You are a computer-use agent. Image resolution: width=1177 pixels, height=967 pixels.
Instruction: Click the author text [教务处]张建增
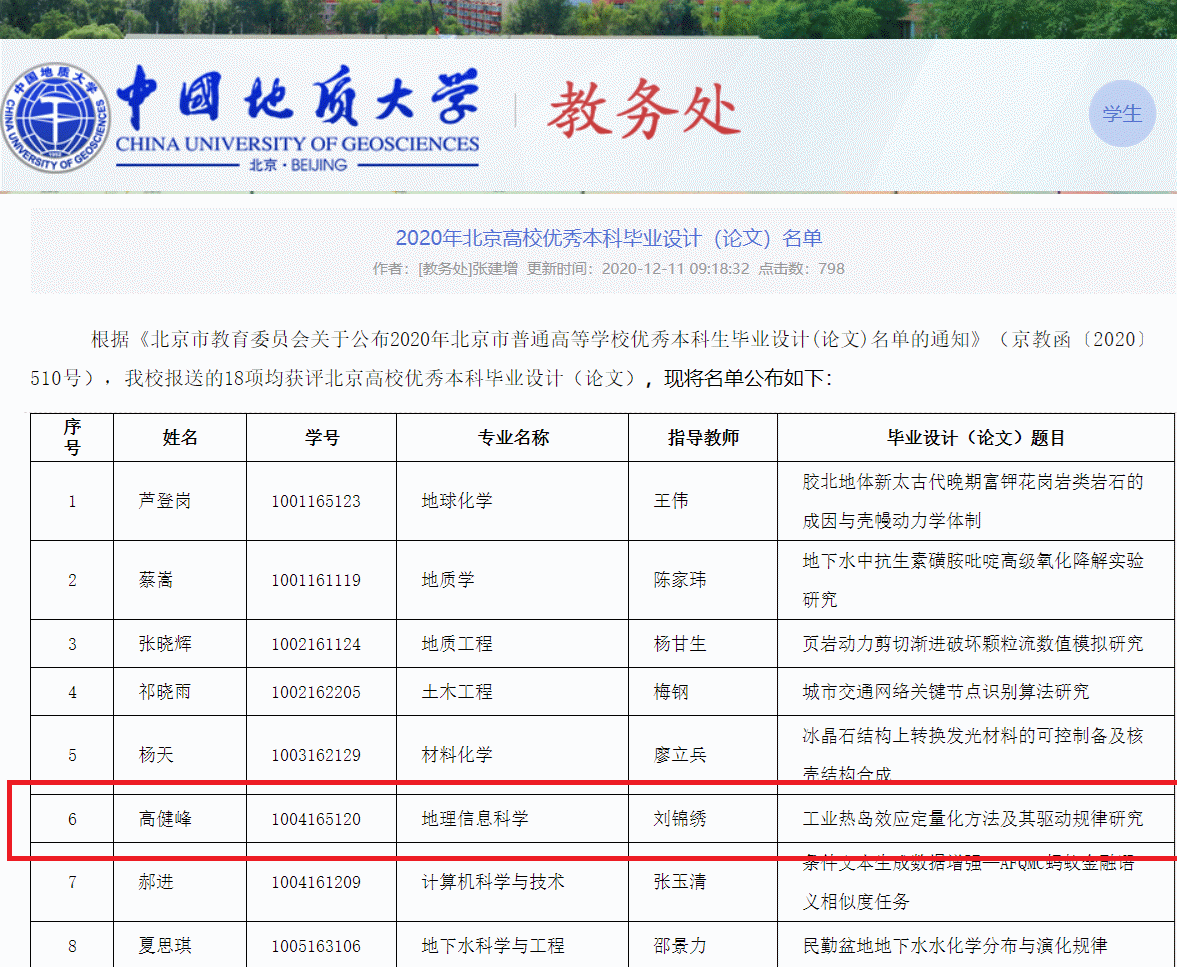pyautogui.click(x=468, y=268)
